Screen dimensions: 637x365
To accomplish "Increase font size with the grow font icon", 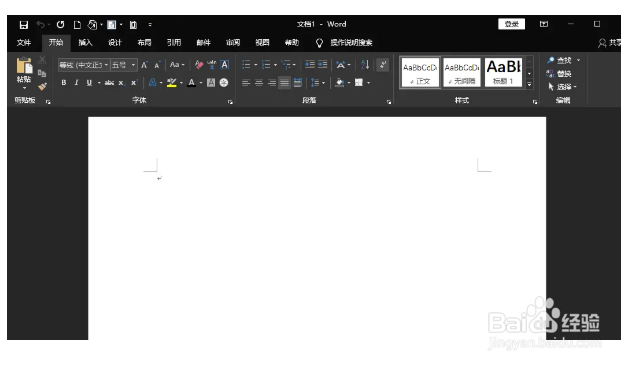I will click(x=144, y=65).
